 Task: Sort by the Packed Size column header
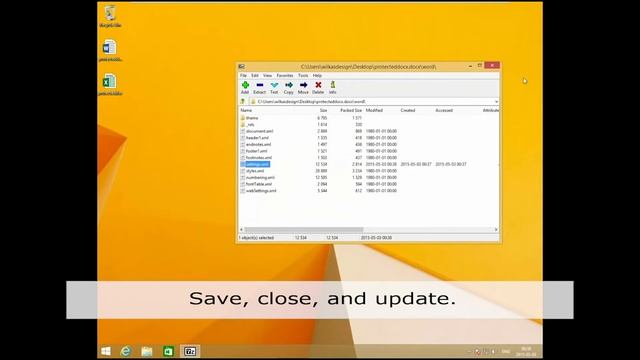click(351, 111)
